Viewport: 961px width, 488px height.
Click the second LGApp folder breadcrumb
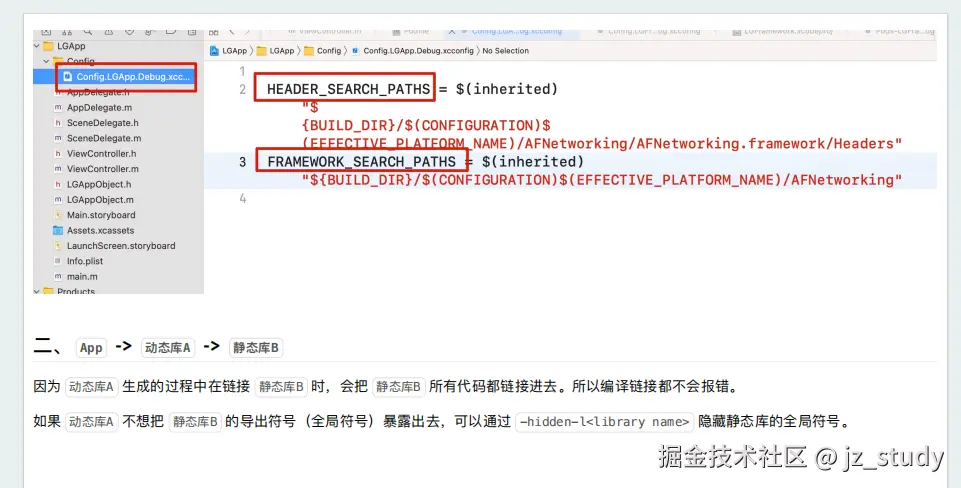[275, 51]
